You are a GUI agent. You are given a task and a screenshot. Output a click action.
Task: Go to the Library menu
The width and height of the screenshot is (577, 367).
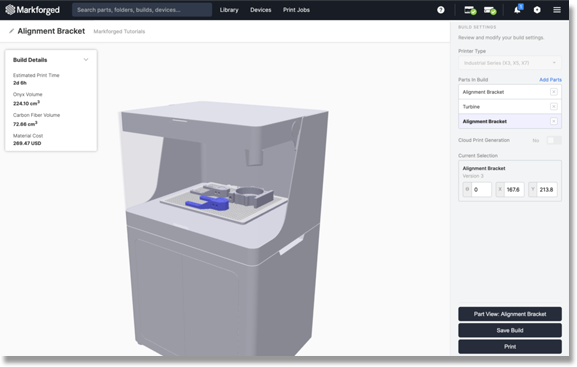pyautogui.click(x=229, y=10)
